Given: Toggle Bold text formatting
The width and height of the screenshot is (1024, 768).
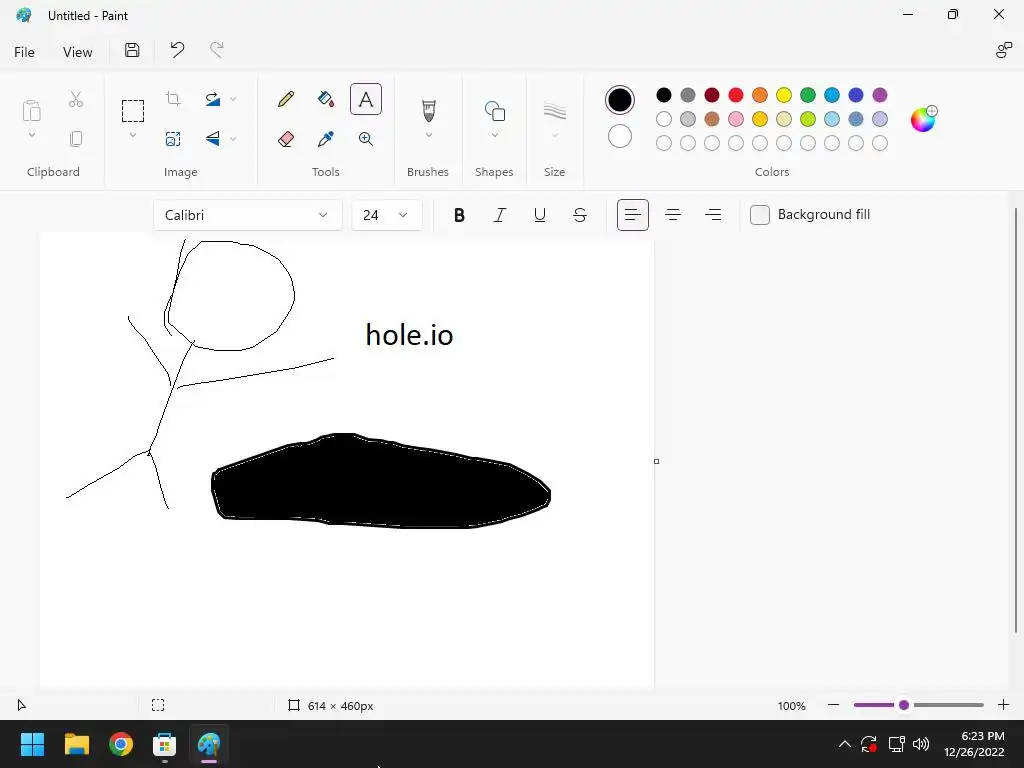Looking at the screenshot, I should pos(459,215).
